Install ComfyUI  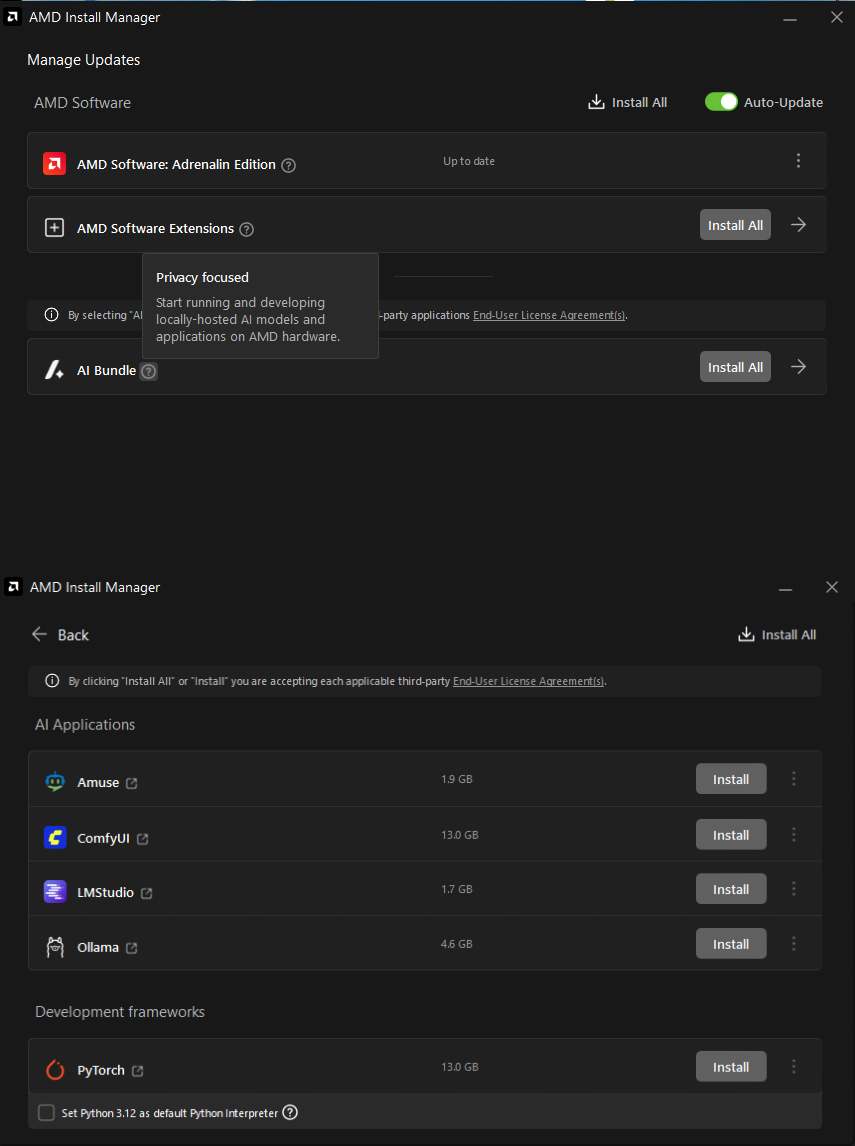pos(731,835)
